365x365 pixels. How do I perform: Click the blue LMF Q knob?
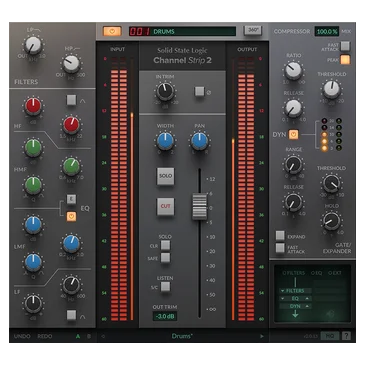point(33,262)
